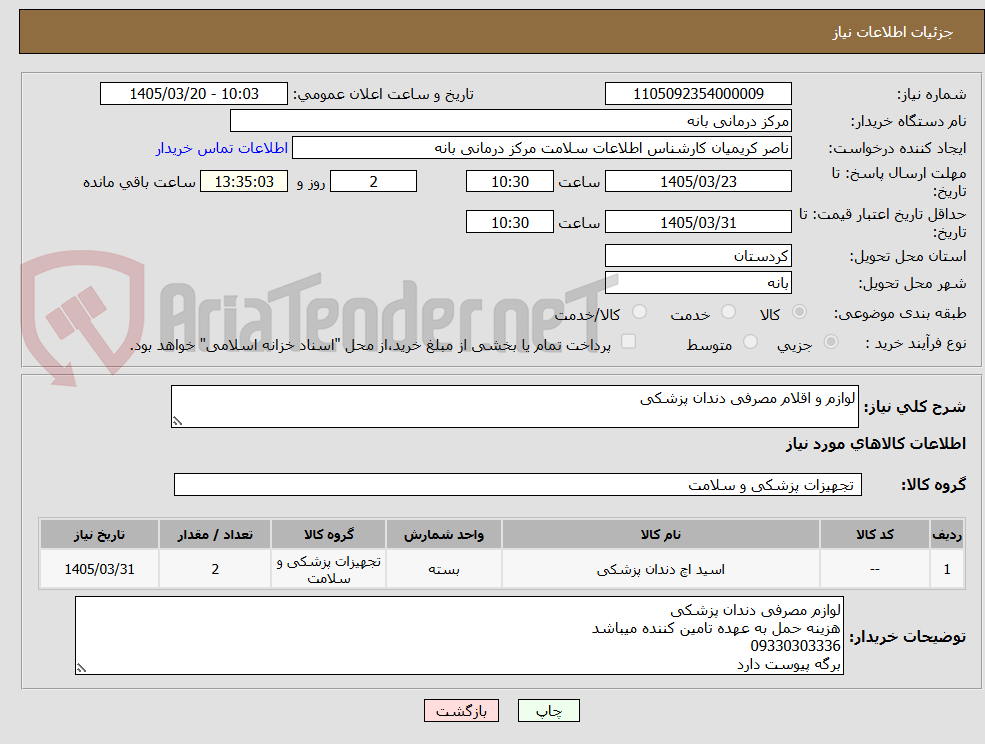Click the چاپ (print) button
Viewport: 985px width, 744px height.
pos(548,711)
